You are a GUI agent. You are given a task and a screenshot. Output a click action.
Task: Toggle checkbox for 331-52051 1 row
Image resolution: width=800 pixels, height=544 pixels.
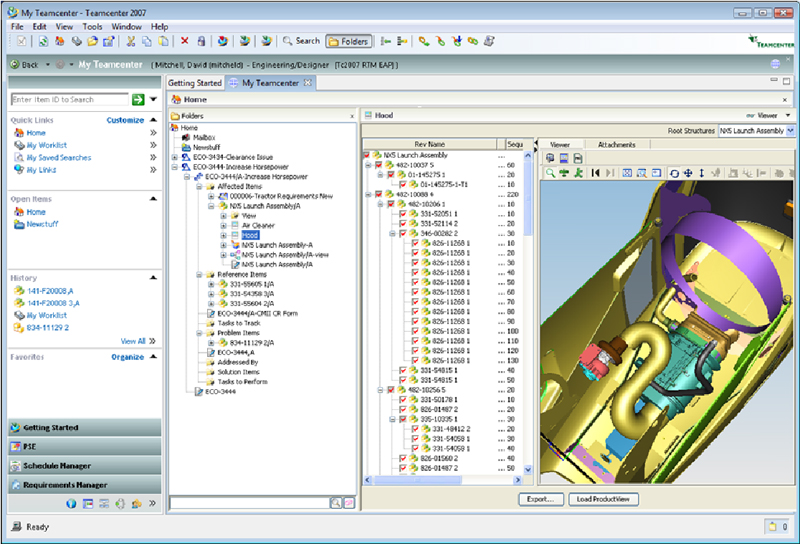tap(403, 214)
